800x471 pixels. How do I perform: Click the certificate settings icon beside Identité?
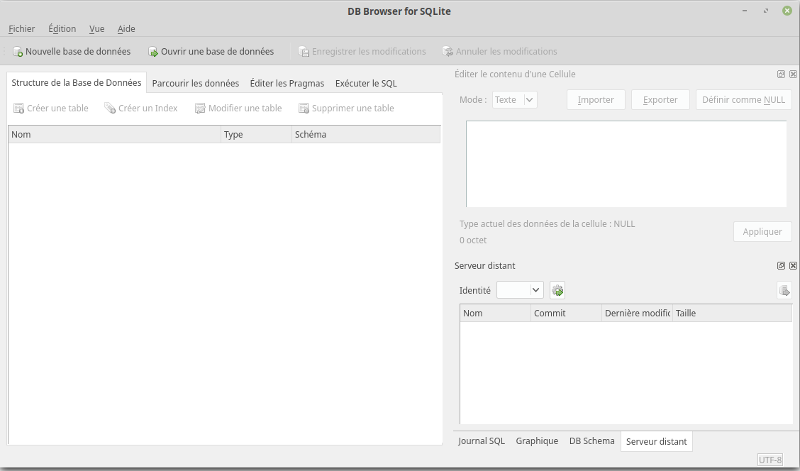(558, 290)
